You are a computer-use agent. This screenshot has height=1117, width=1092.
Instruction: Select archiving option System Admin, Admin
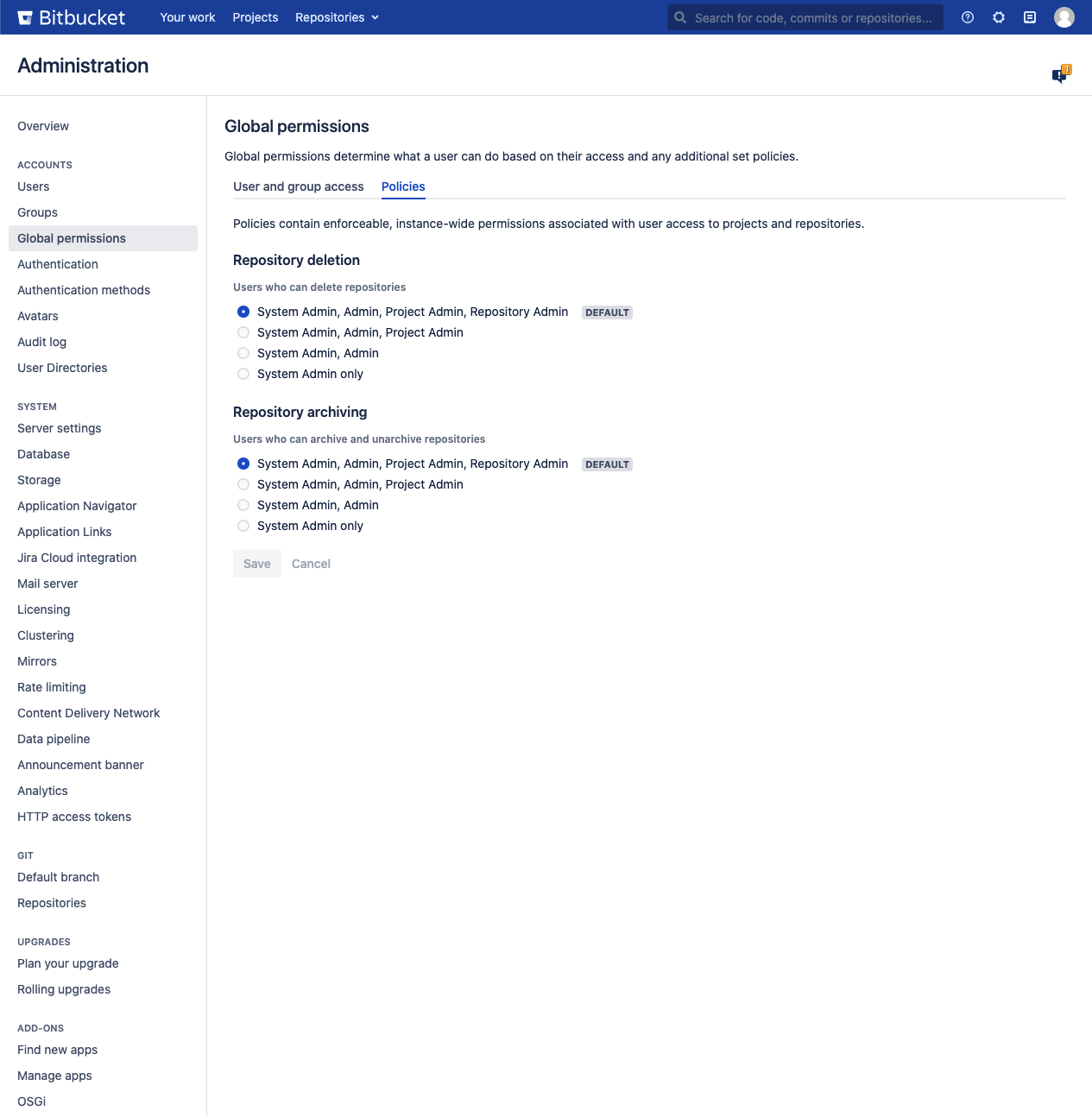pos(243,505)
